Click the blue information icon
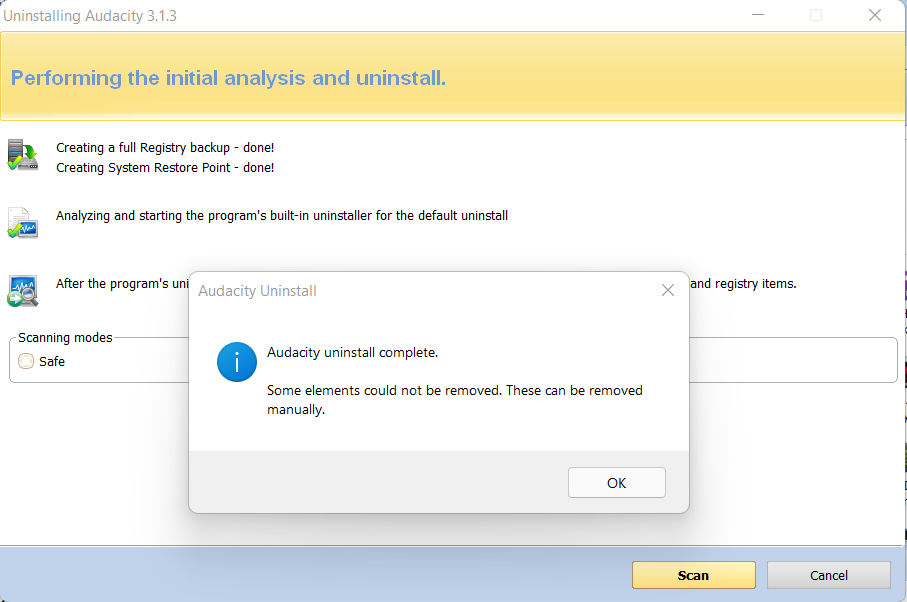The image size is (907, 602). (x=237, y=362)
